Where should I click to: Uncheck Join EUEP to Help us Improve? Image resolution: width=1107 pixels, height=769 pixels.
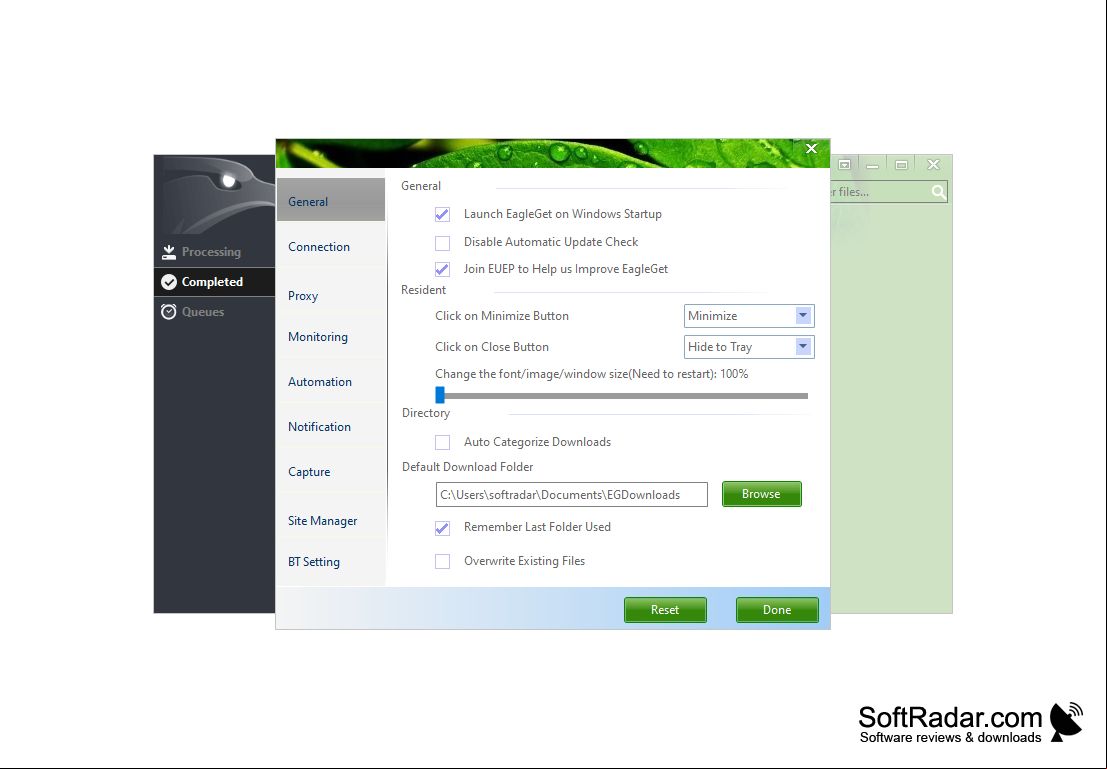coord(443,269)
